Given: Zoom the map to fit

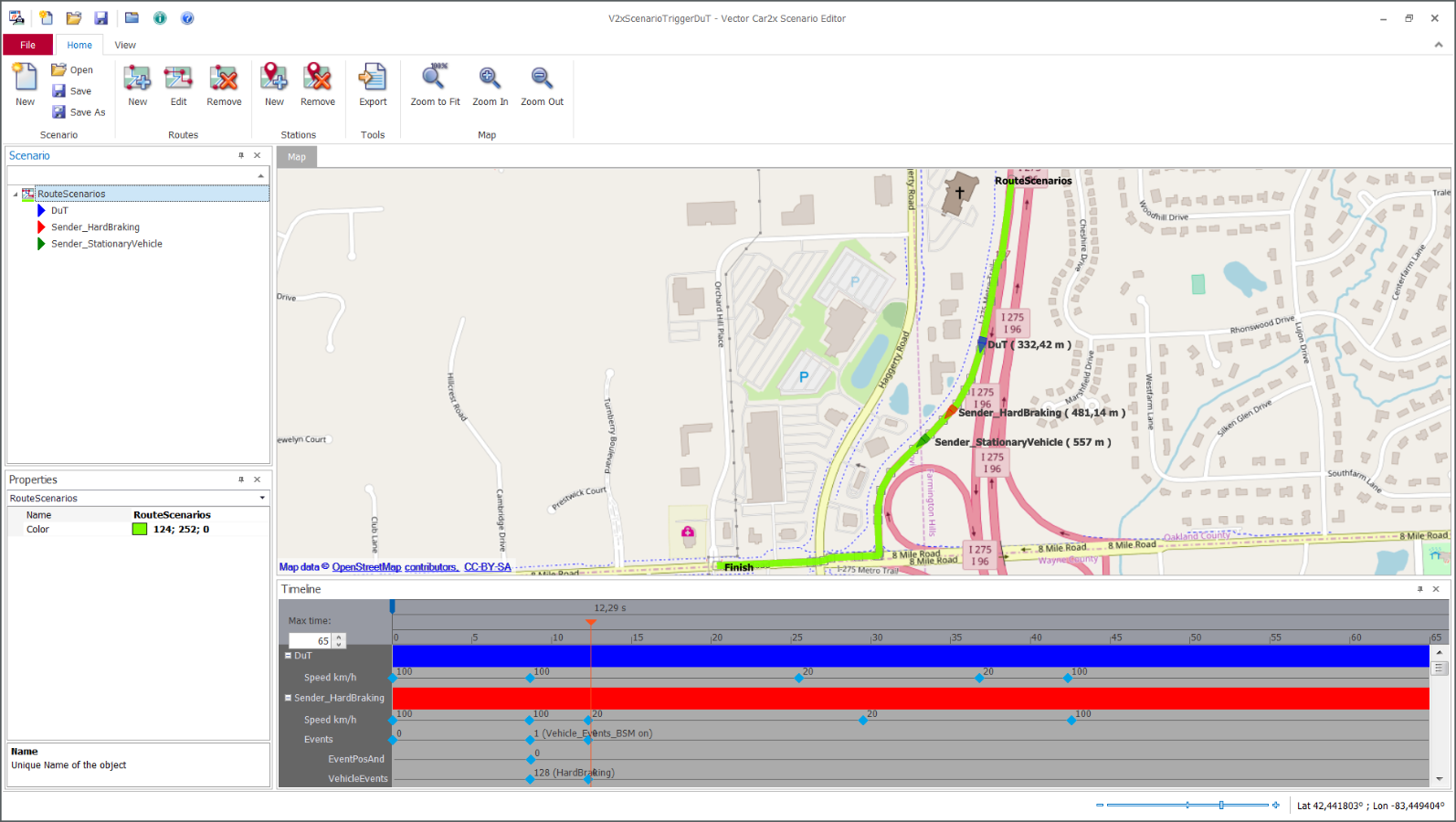Looking at the screenshot, I should coord(435,84).
